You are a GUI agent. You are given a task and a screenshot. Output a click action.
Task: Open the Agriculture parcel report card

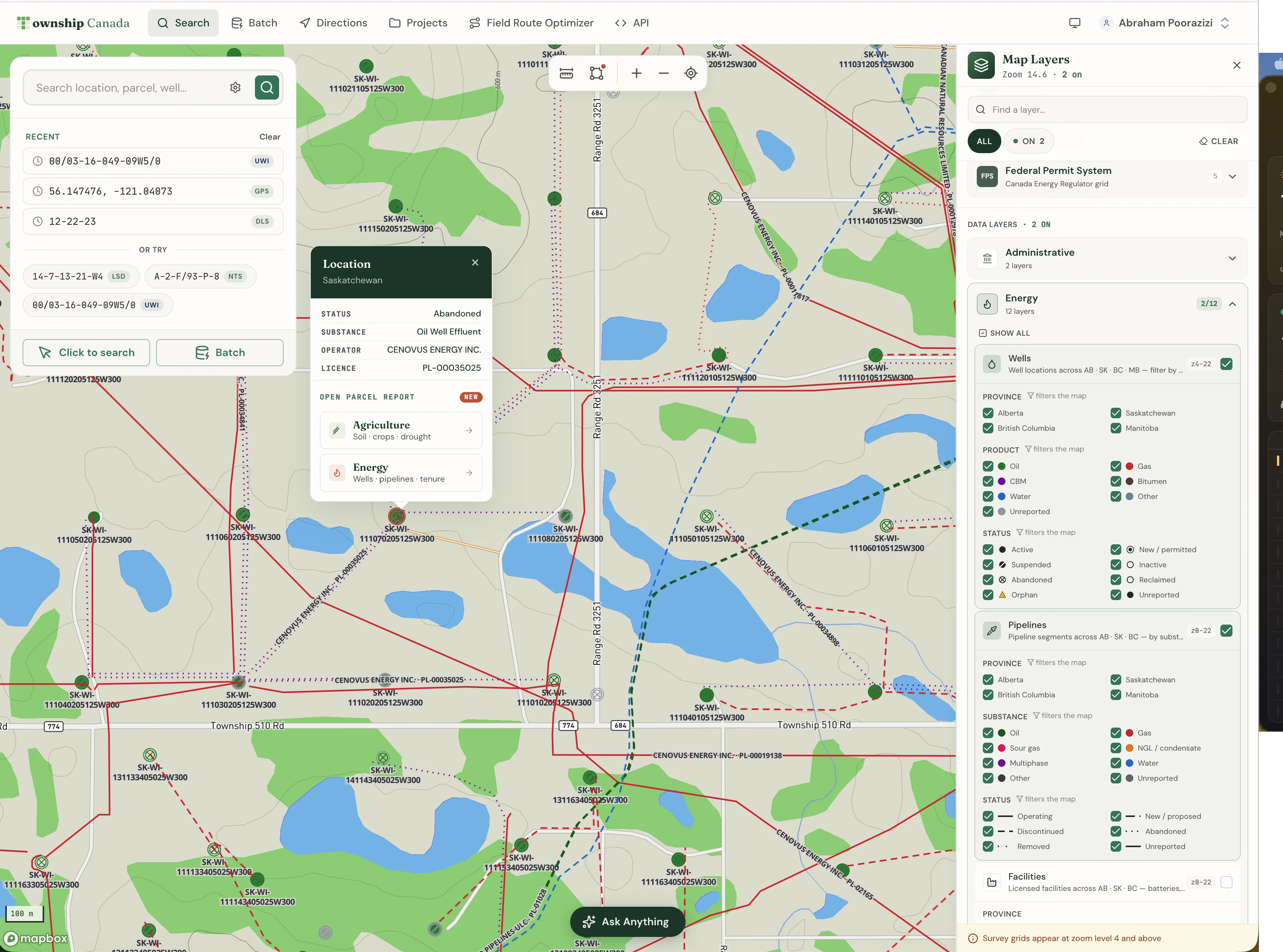pos(401,430)
